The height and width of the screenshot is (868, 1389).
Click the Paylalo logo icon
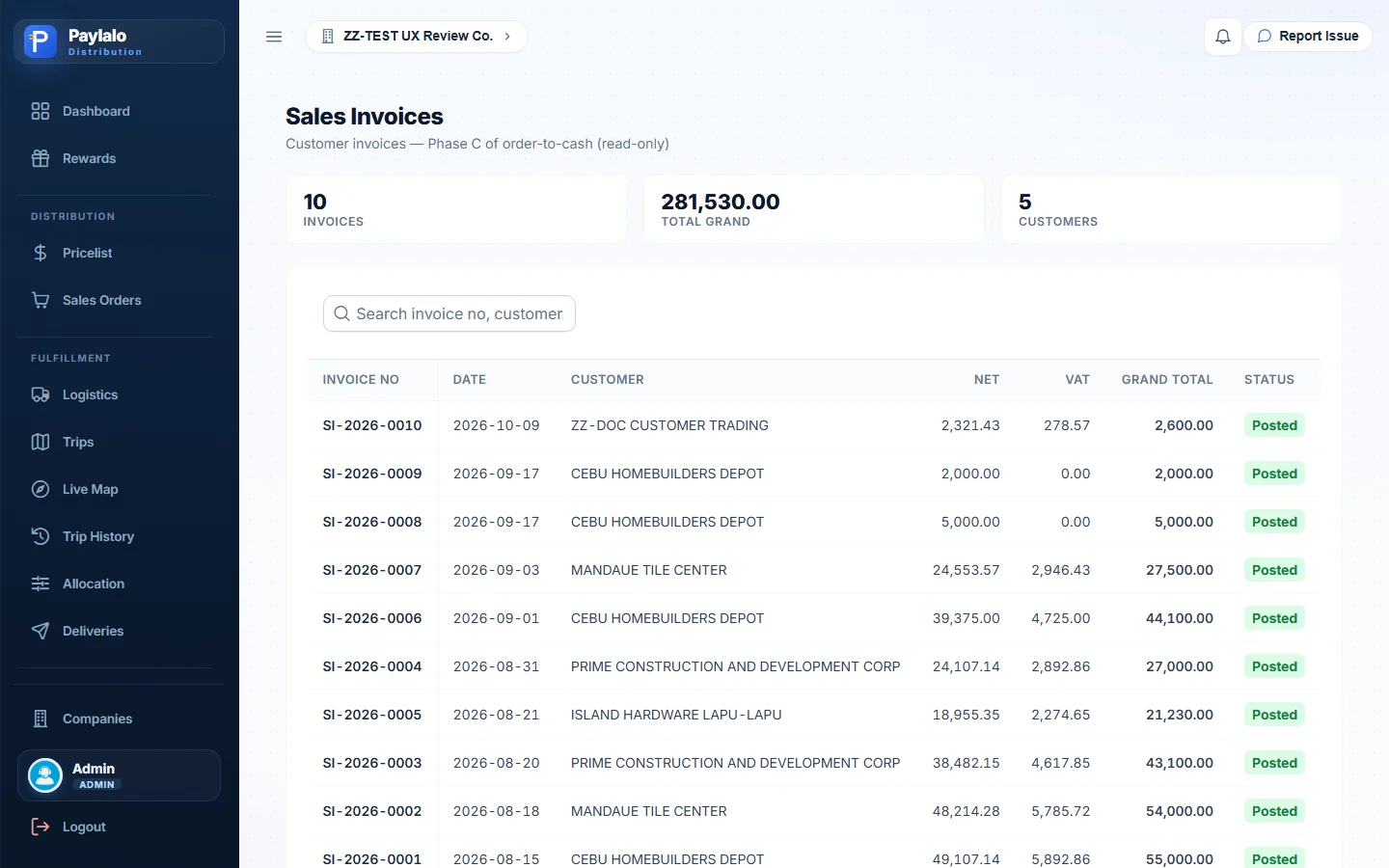41,41
